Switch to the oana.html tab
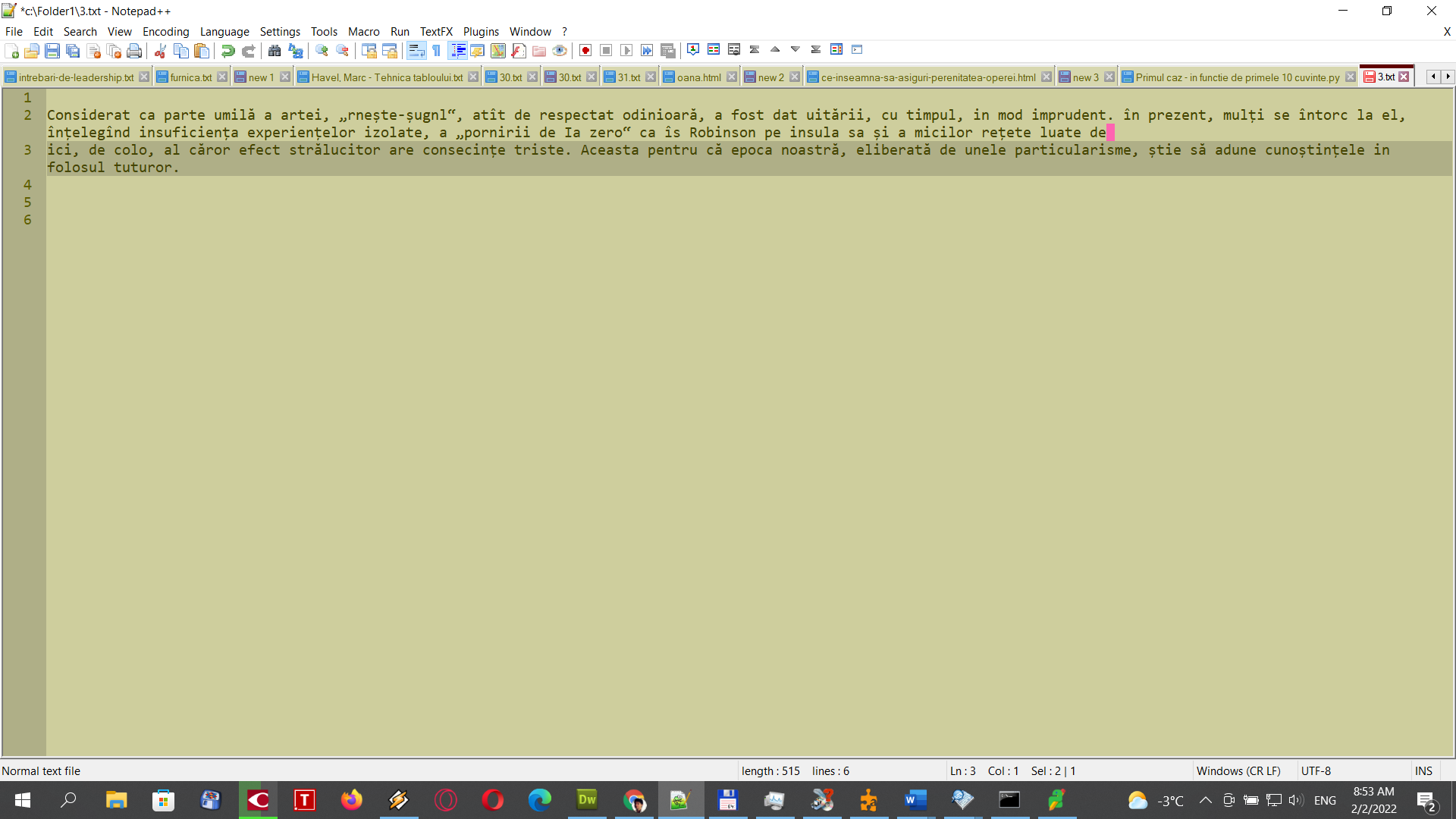Image resolution: width=1456 pixels, height=819 pixels. [x=696, y=77]
